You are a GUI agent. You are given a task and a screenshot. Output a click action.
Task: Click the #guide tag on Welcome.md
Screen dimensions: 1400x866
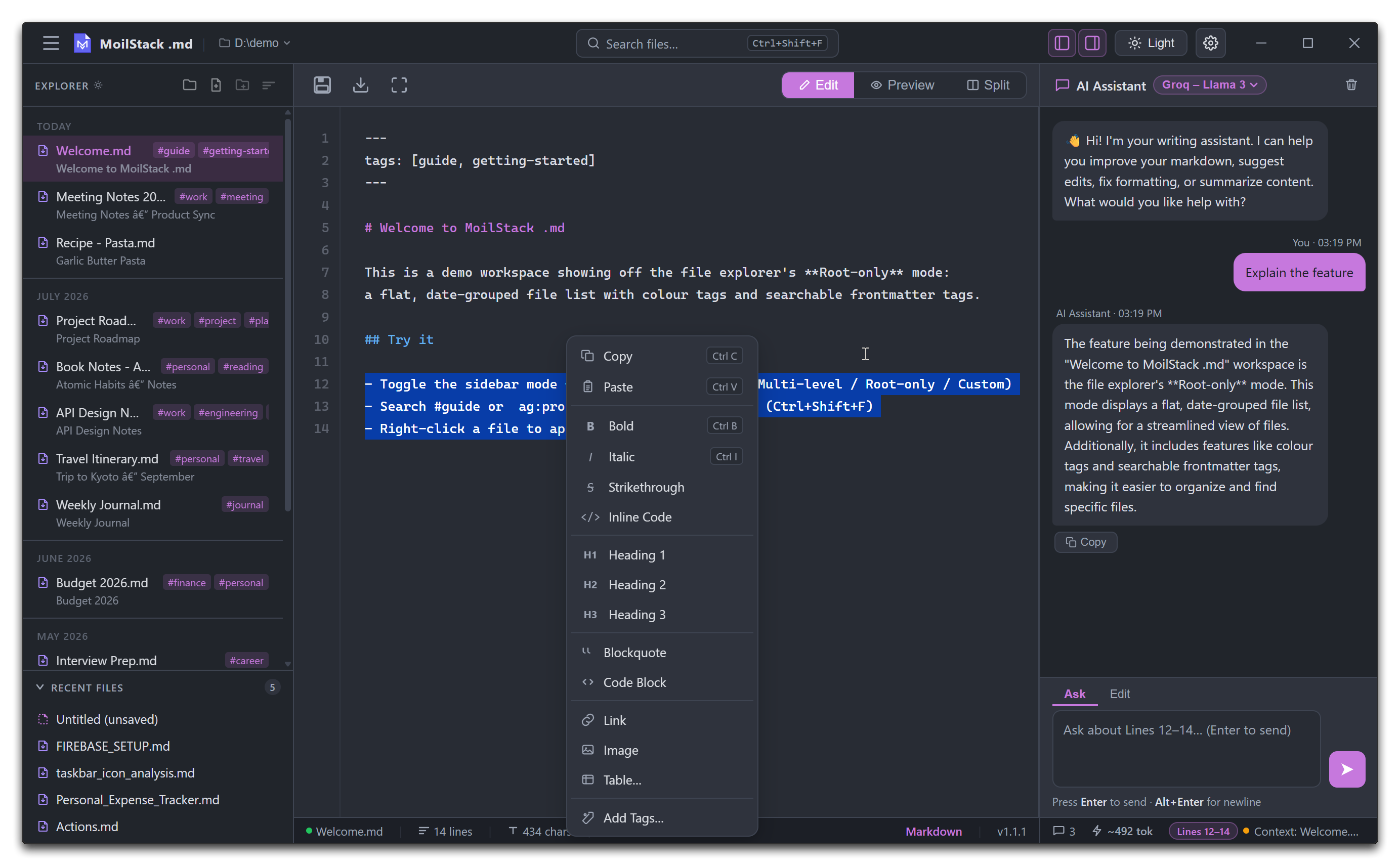173,151
